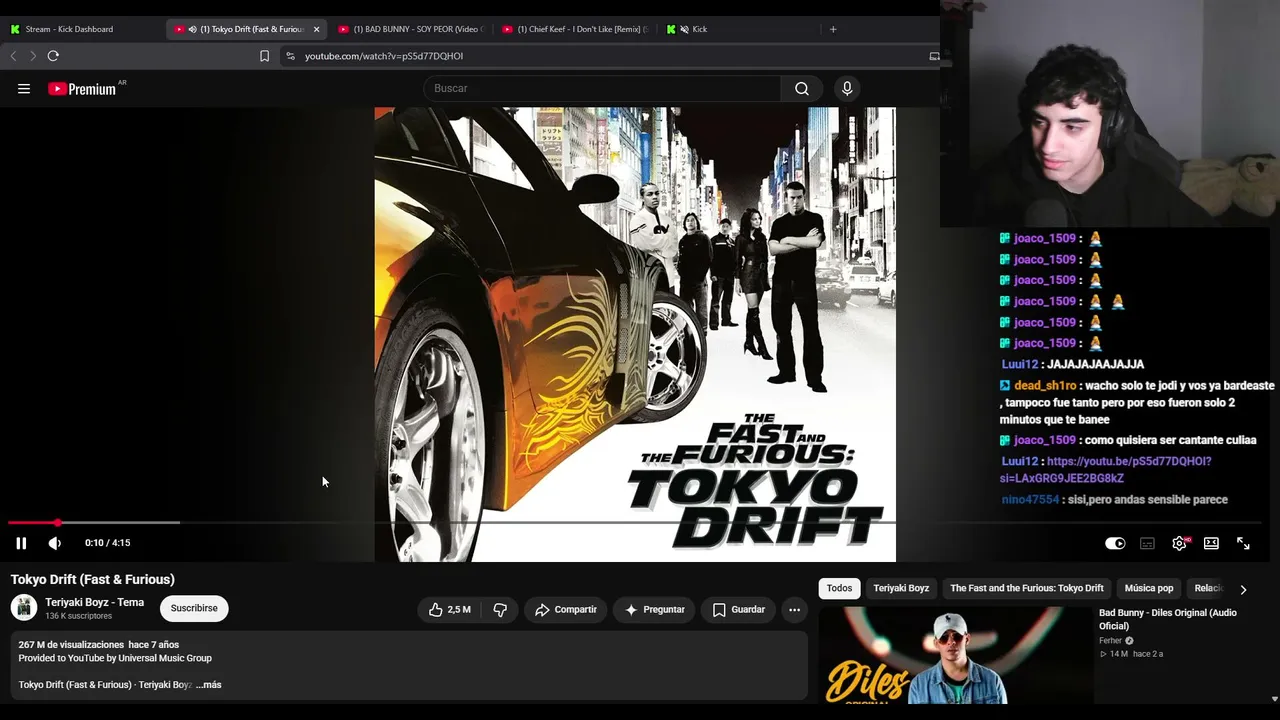The image size is (1280, 720).
Task: Open the player settings gear
Action: point(1180,543)
